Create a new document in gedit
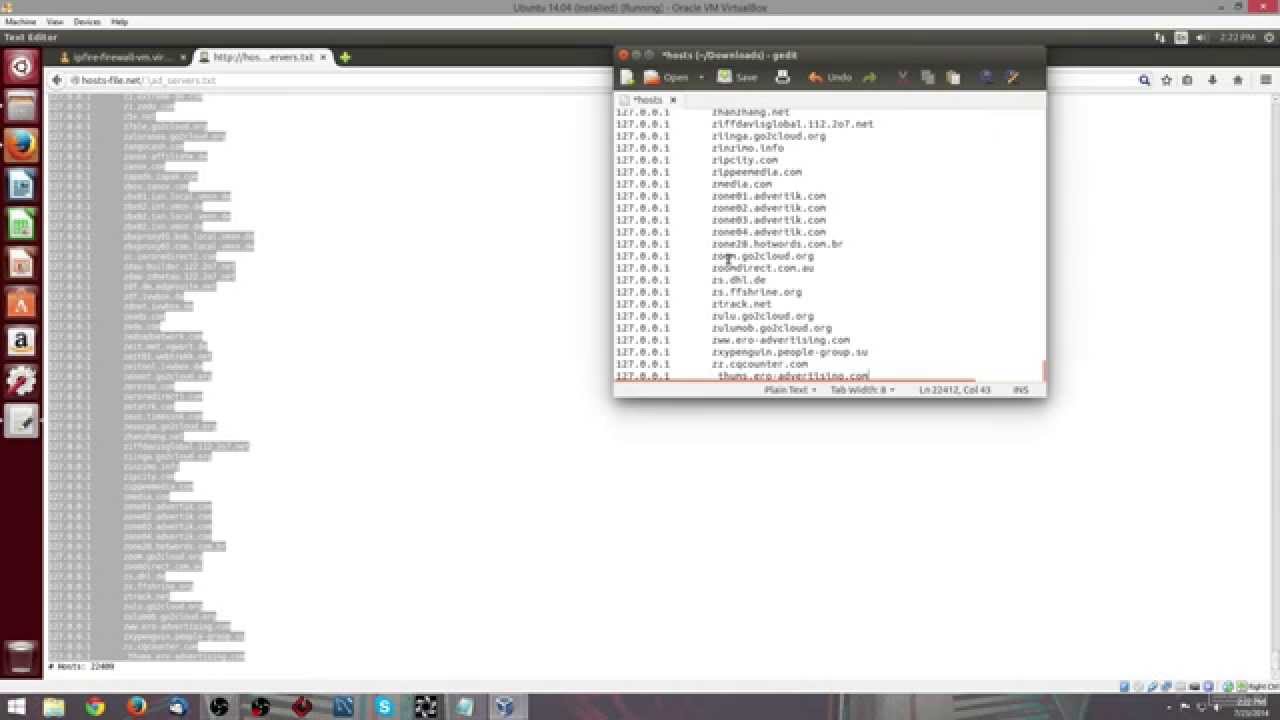Screen dimensions: 1280x720 (627, 77)
